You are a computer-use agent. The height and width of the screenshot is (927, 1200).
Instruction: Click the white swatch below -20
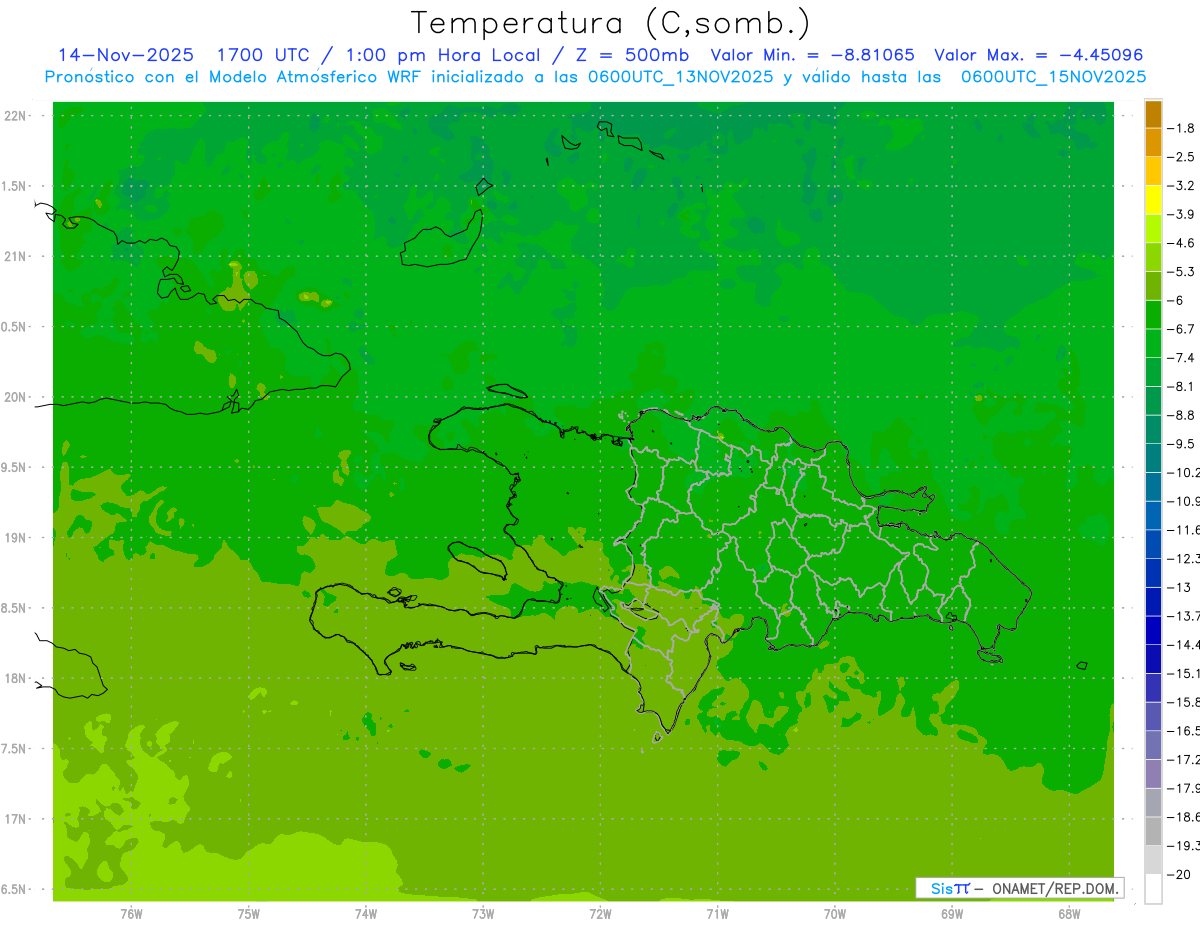pos(1153,888)
